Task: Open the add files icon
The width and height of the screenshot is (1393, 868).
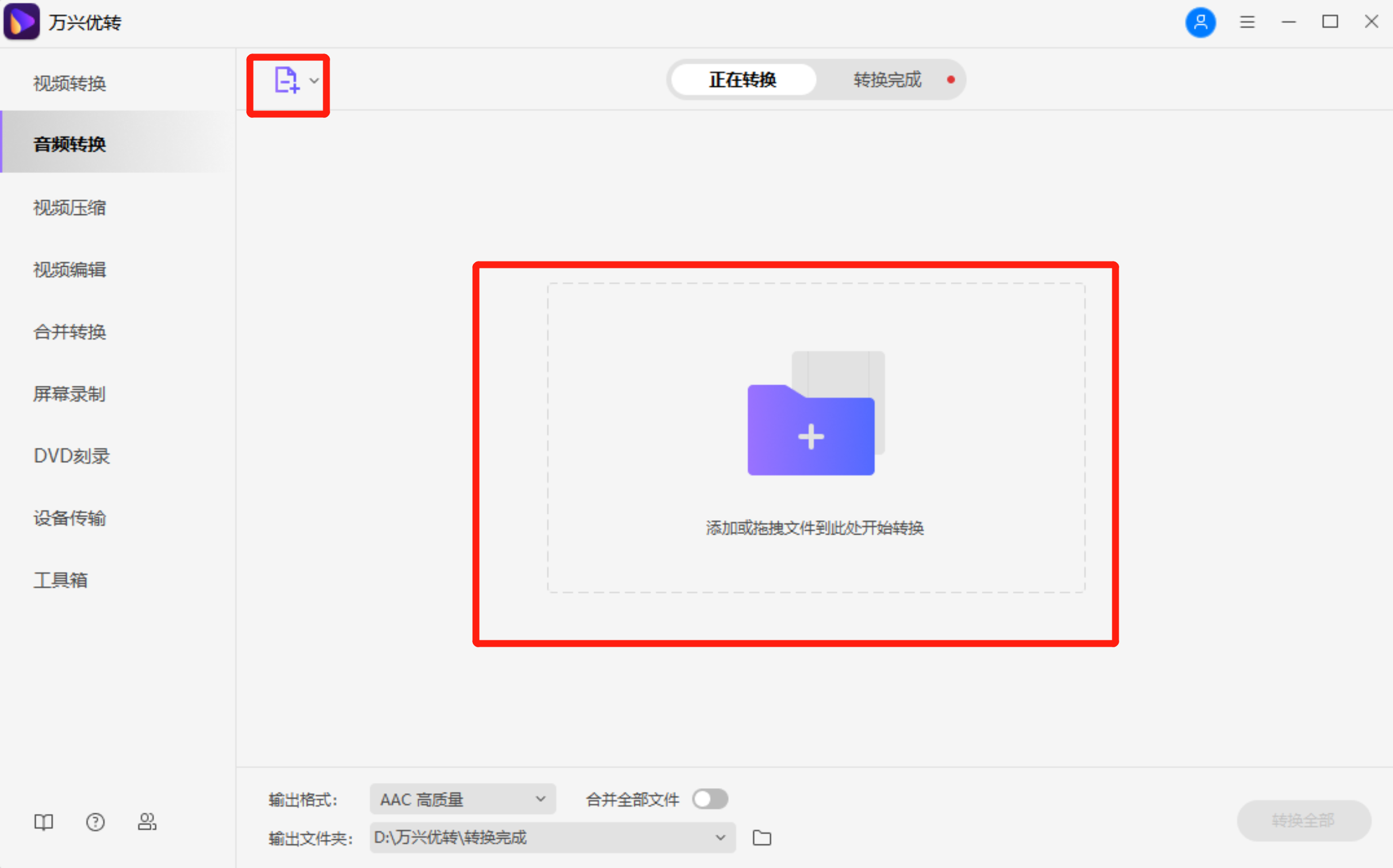Action: click(286, 81)
